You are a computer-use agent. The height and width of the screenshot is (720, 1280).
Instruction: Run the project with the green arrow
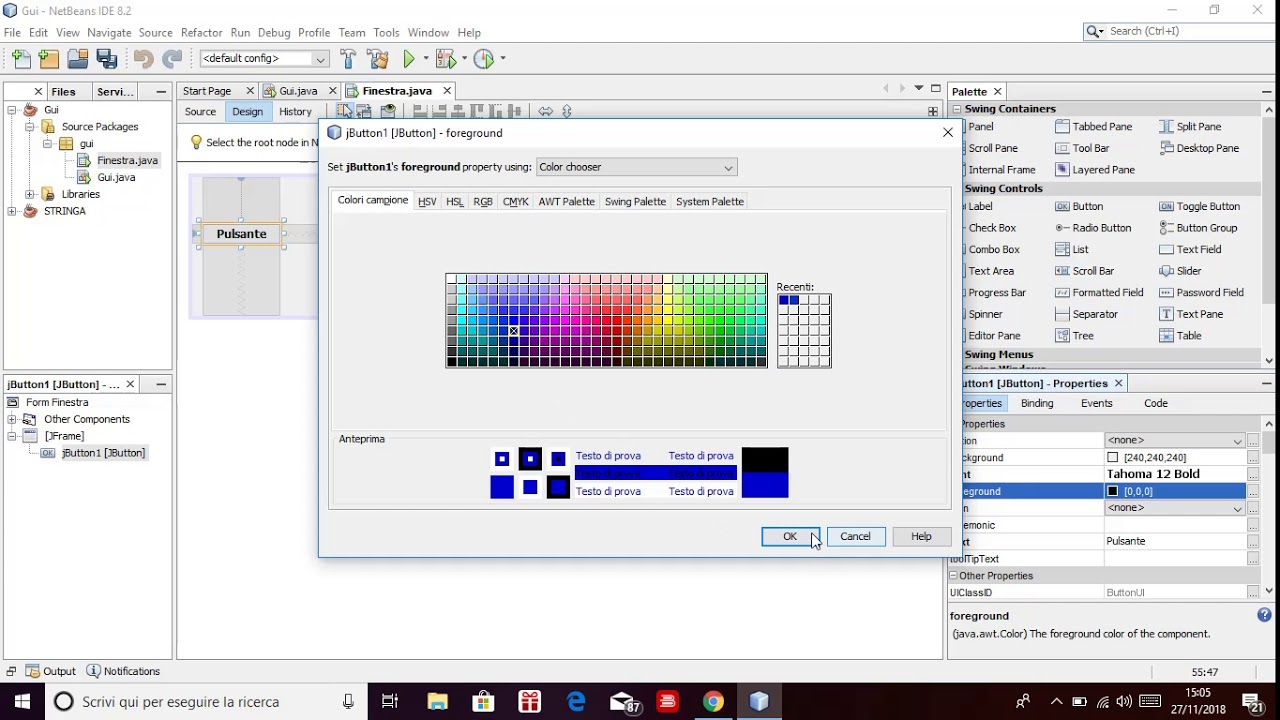pyautogui.click(x=409, y=59)
